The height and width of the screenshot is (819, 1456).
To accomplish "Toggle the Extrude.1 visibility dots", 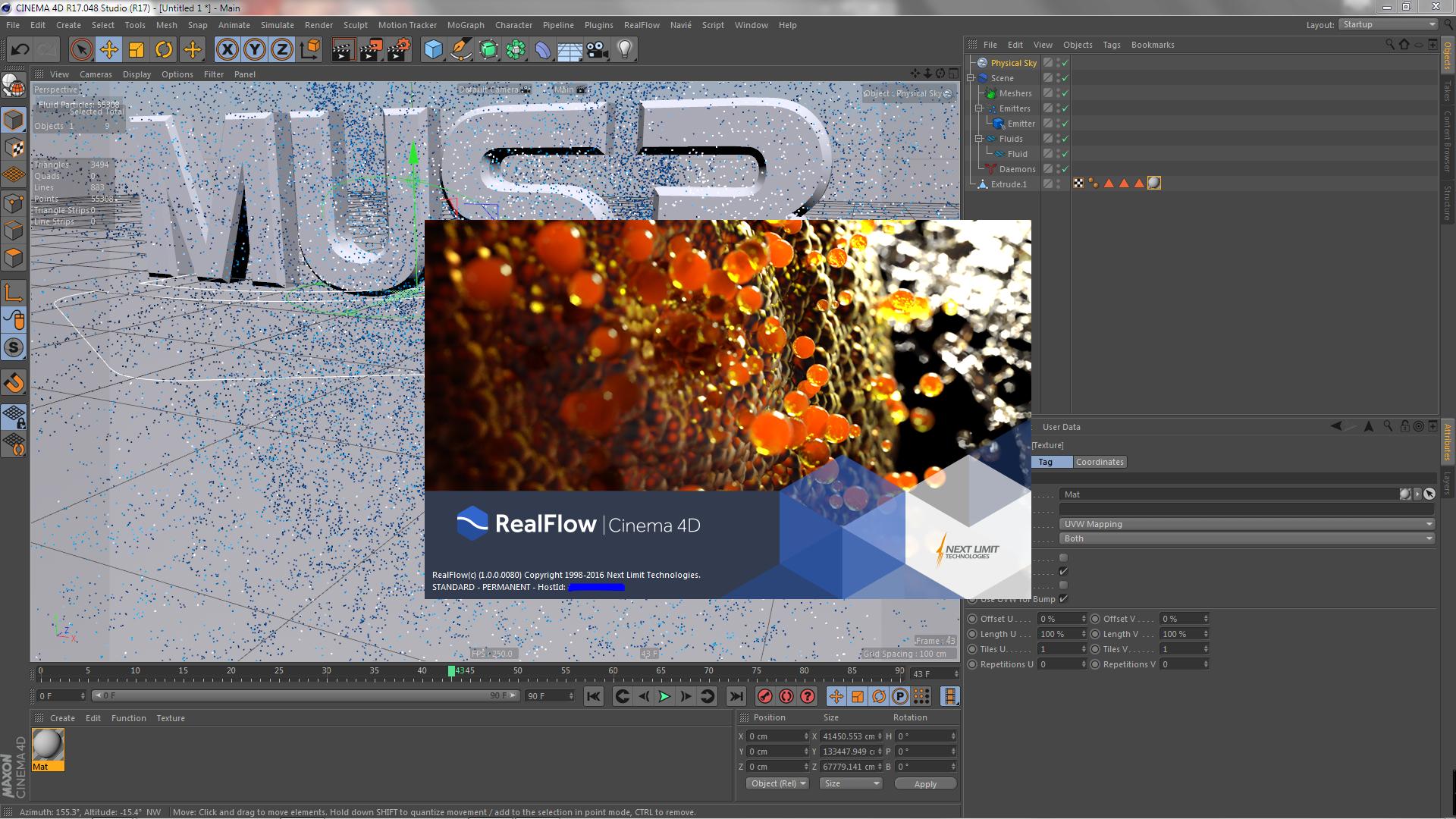I will pos(1059,184).
